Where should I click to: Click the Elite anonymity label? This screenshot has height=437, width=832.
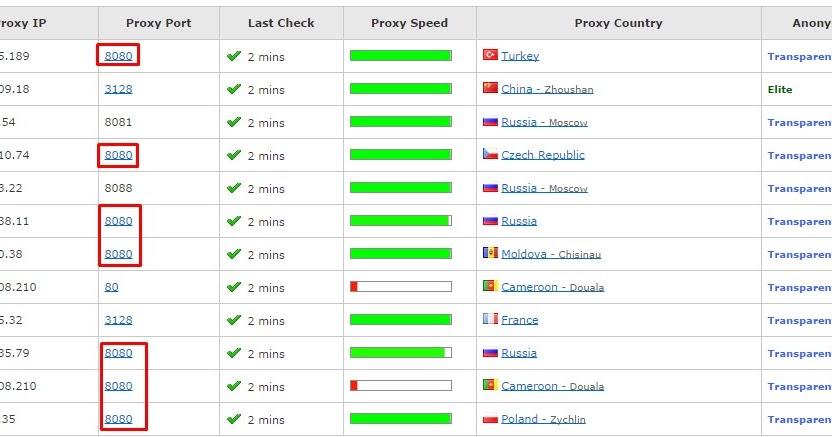pos(779,90)
